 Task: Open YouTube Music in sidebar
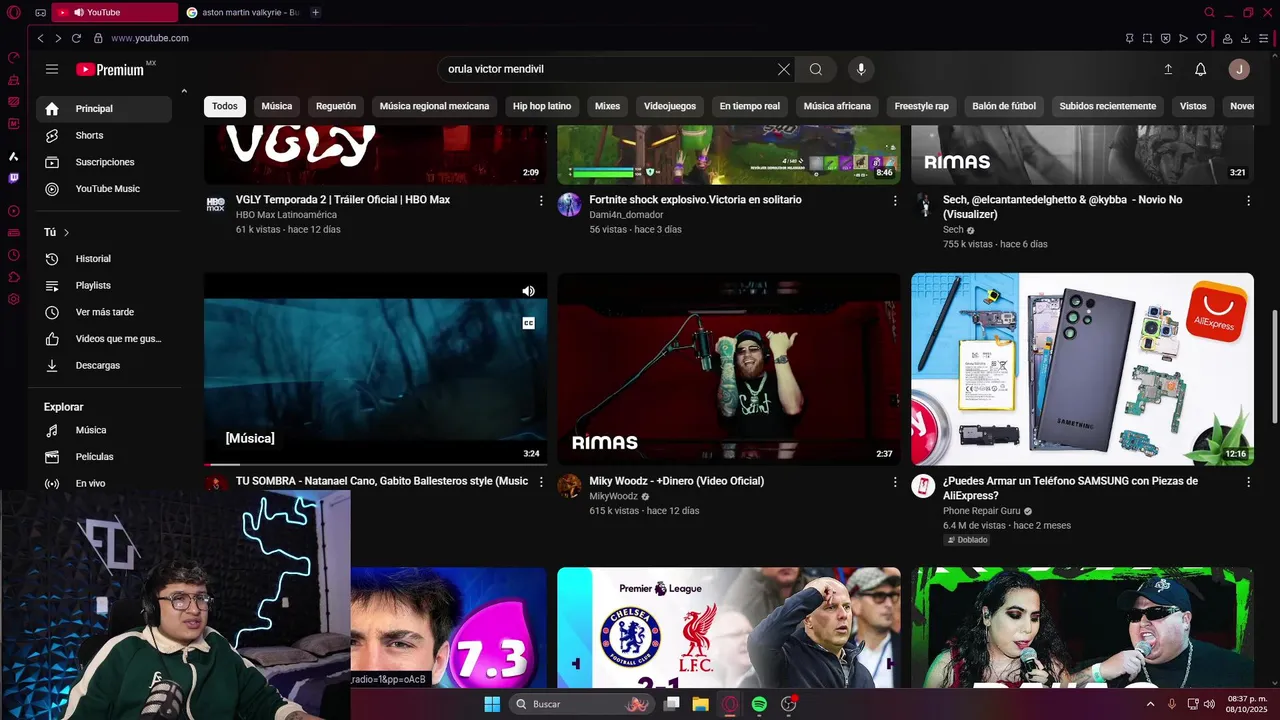(x=104, y=189)
